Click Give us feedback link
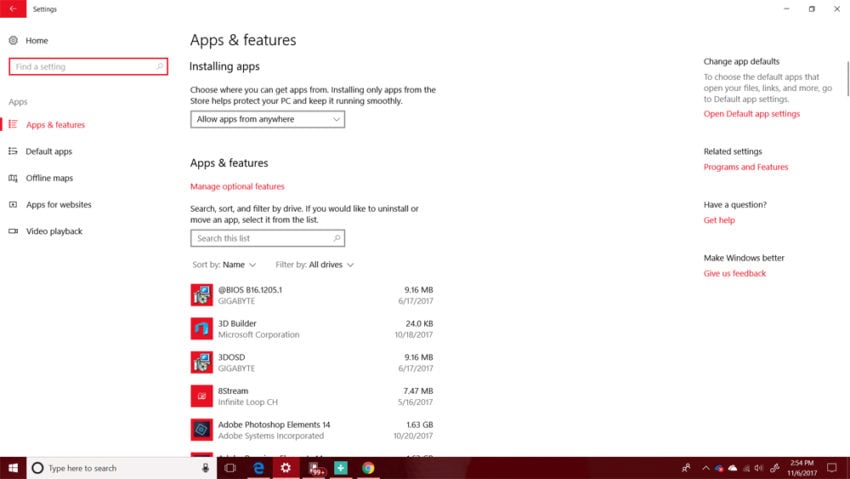850x479 pixels. [735, 273]
